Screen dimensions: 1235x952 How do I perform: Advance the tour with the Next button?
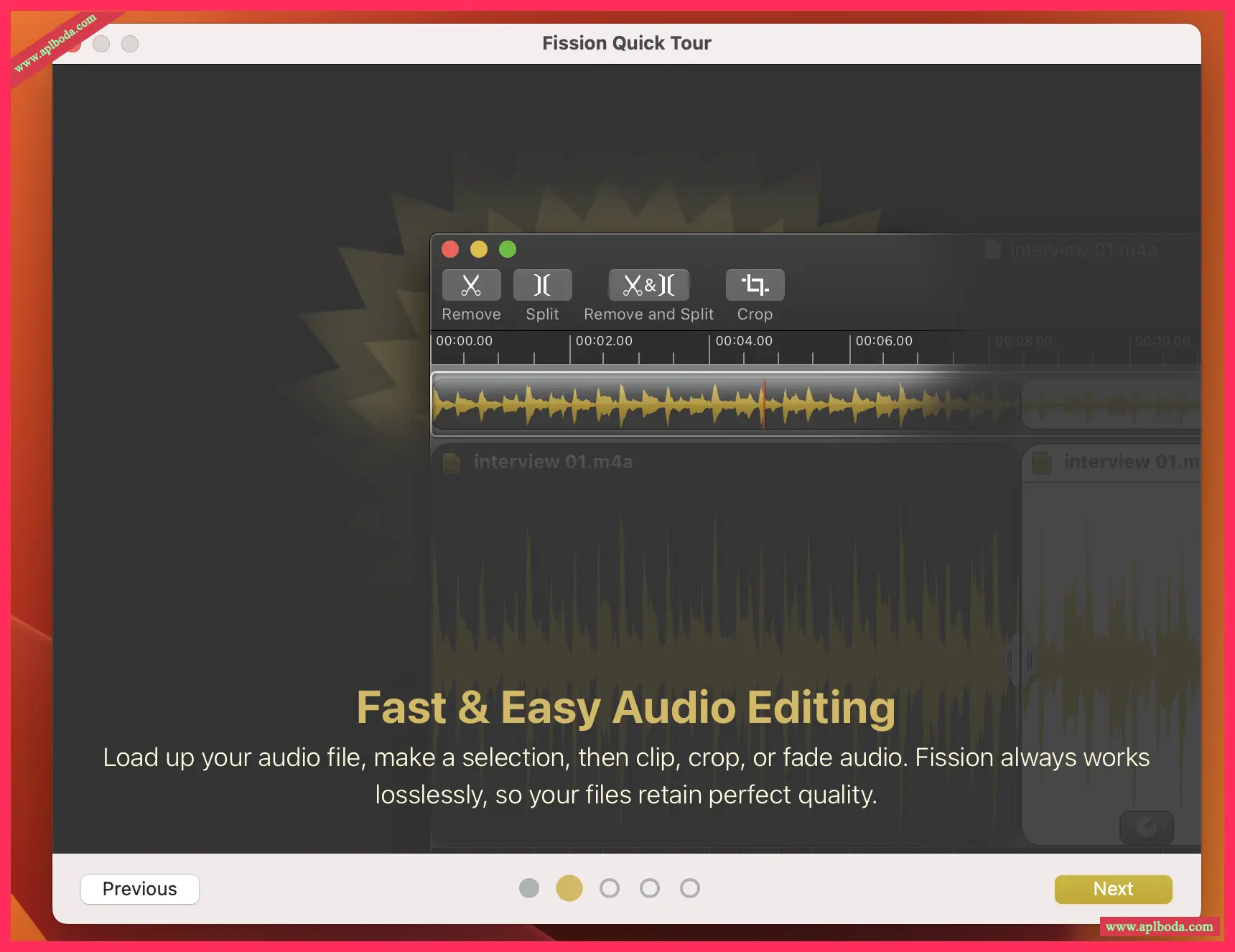click(1113, 889)
